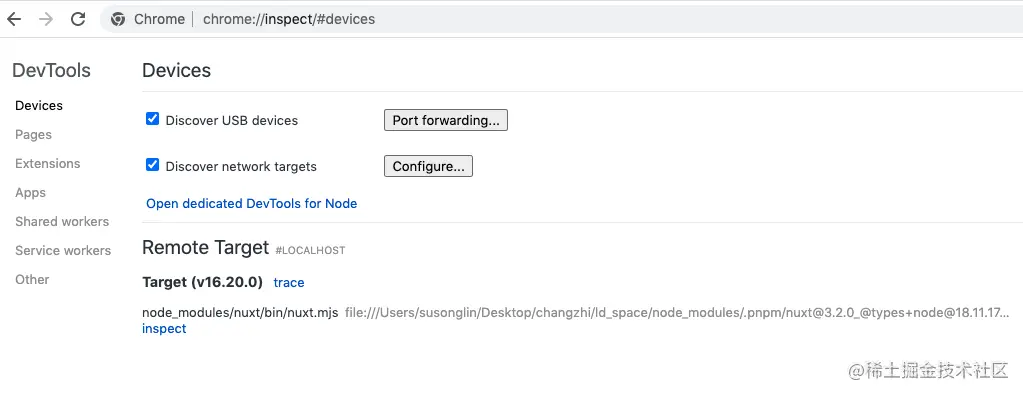This screenshot has width=1023, height=395.
Task: Uncheck Discover network targets checkbox
Action: point(153,165)
